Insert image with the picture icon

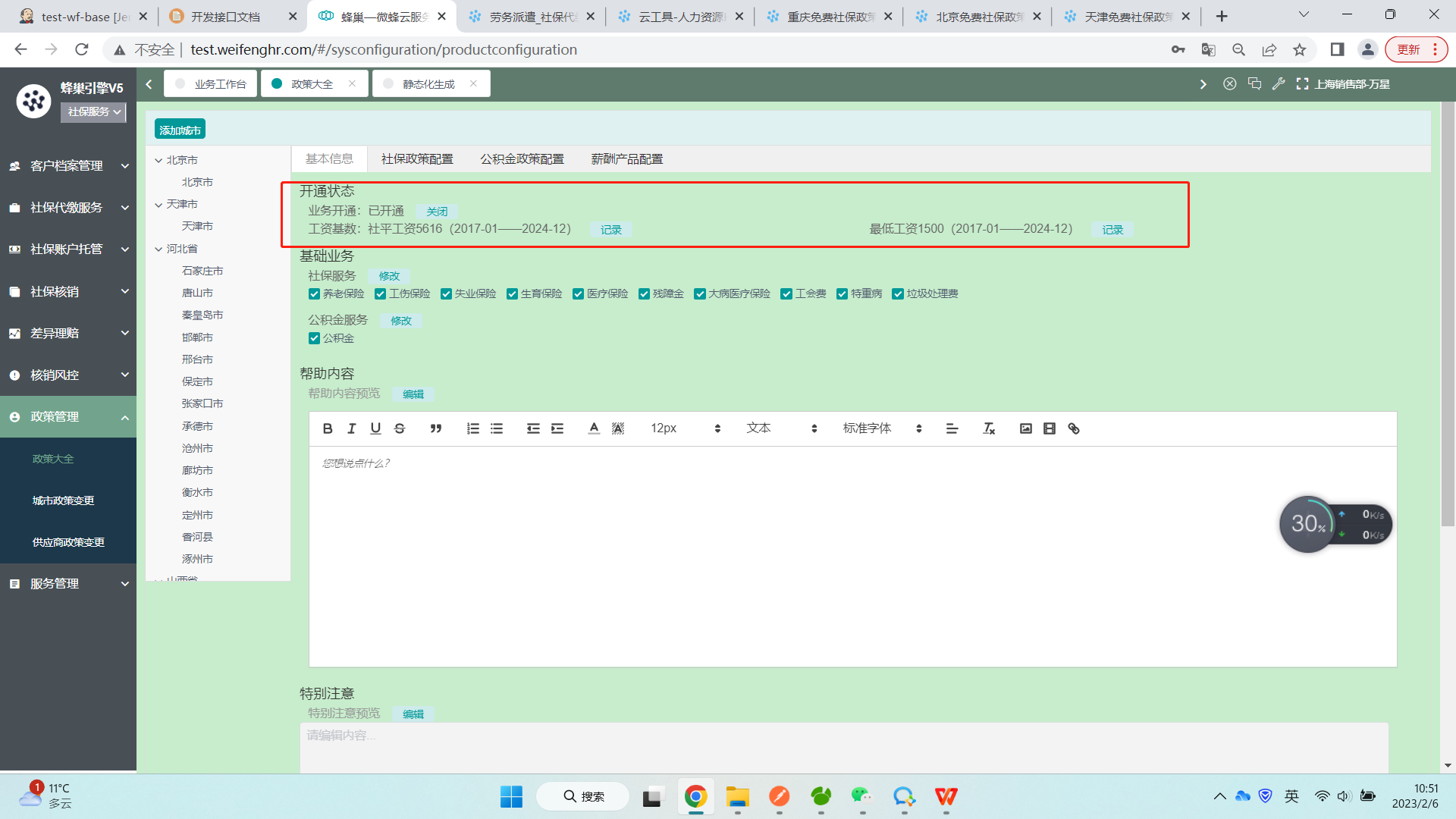click(1025, 428)
